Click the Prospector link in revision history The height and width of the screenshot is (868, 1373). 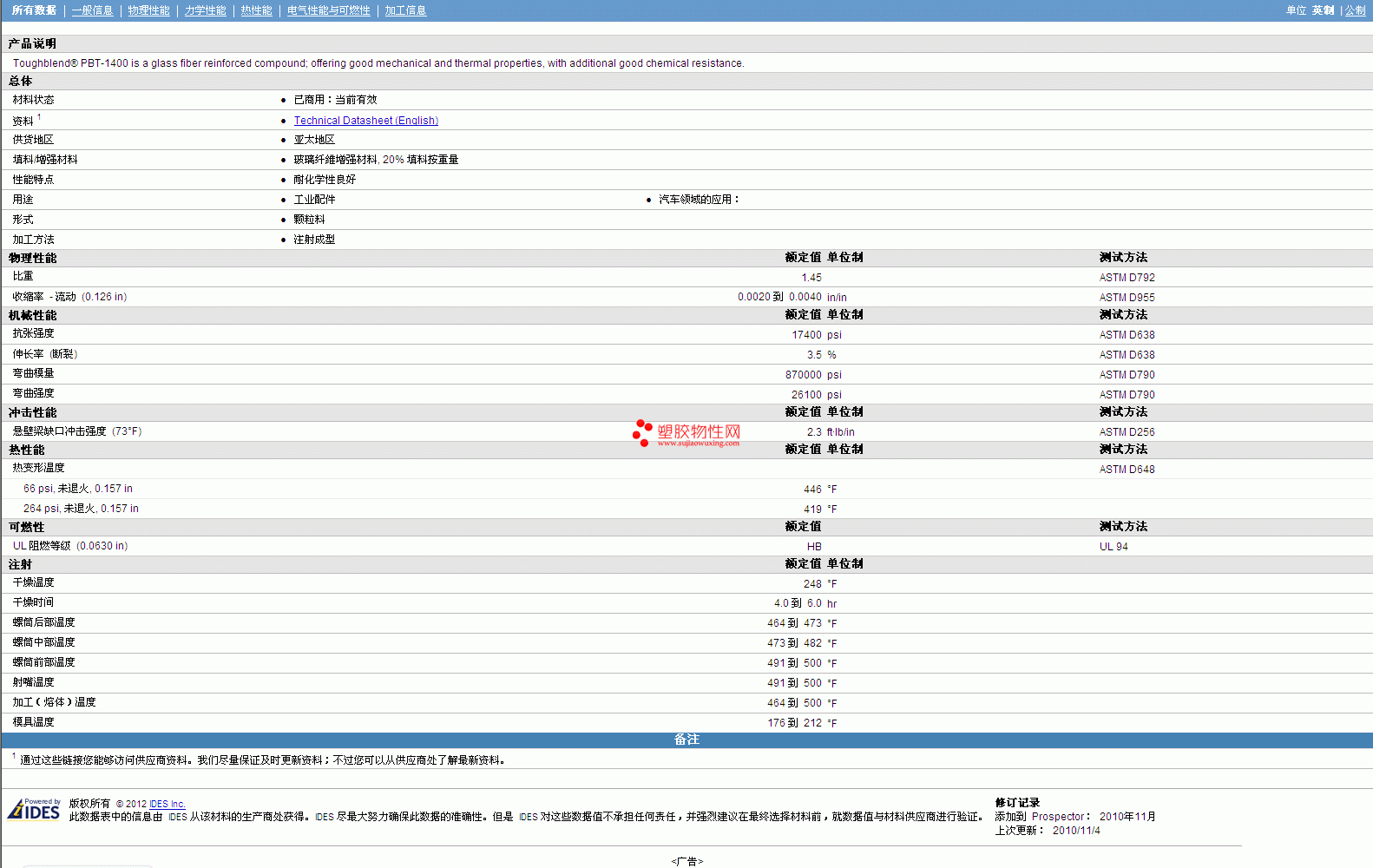point(1057,817)
